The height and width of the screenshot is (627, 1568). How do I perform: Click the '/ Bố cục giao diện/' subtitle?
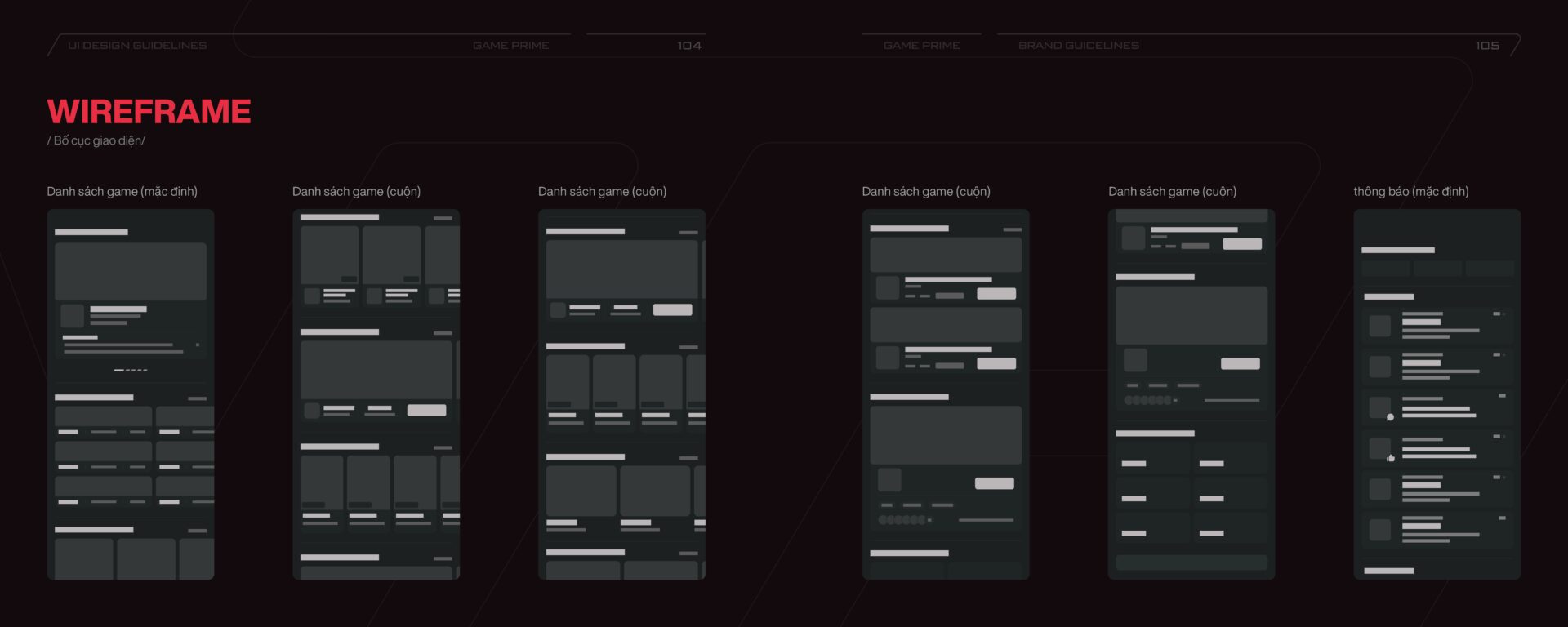(96, 140)
